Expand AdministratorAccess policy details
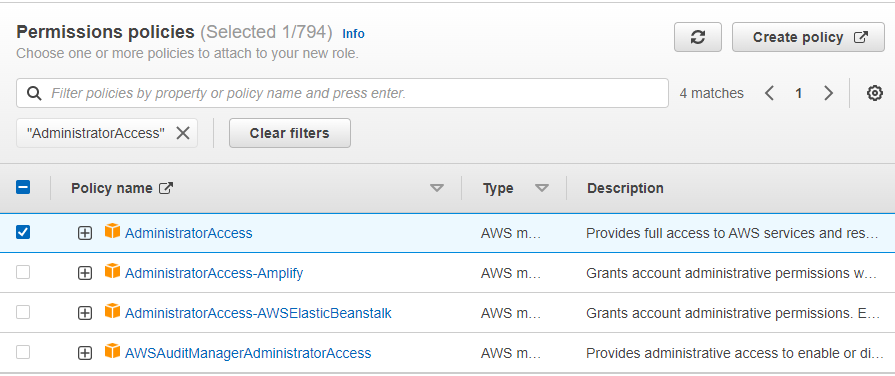 [x=84, y=233]
